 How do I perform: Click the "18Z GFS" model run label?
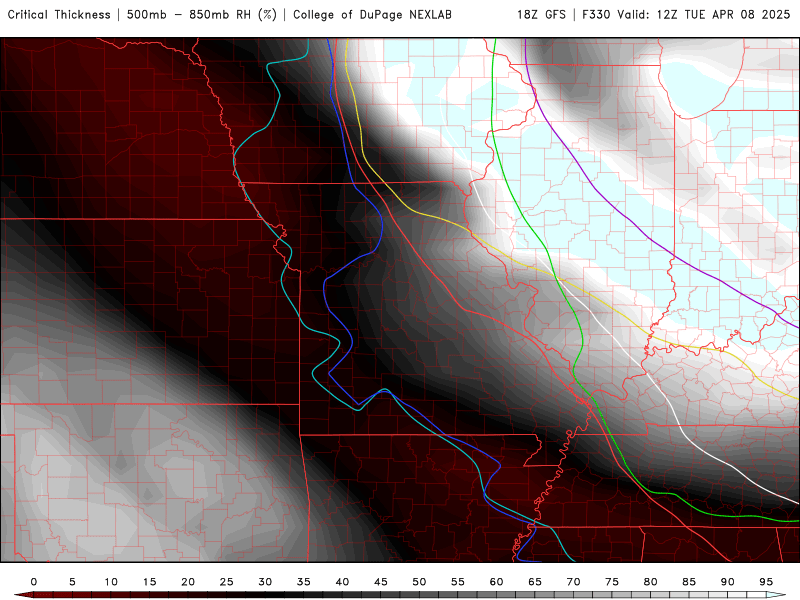(541, 14)
